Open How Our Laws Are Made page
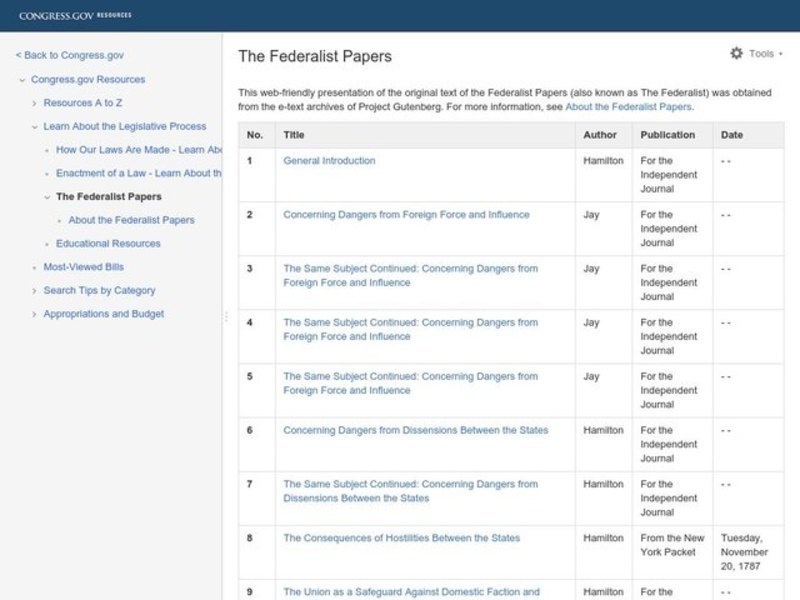This screenshot has width=800, height=600. point(138,150)
